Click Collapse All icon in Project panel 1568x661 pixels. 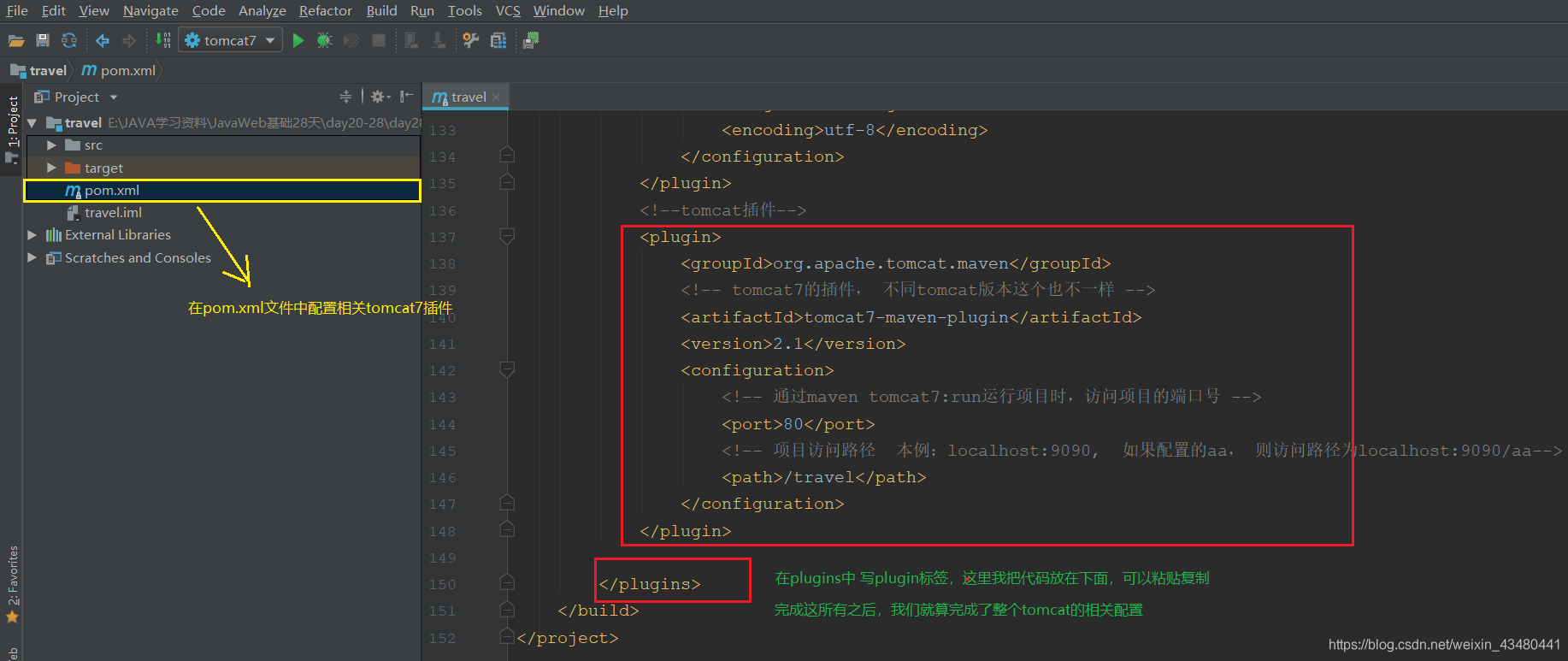[x=345, y=97]
